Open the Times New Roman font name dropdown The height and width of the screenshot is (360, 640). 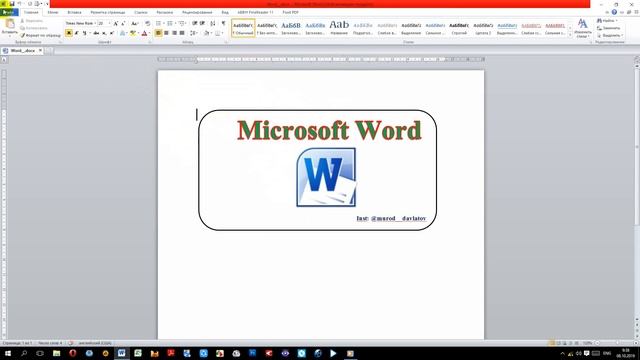[x=95, y=24]
